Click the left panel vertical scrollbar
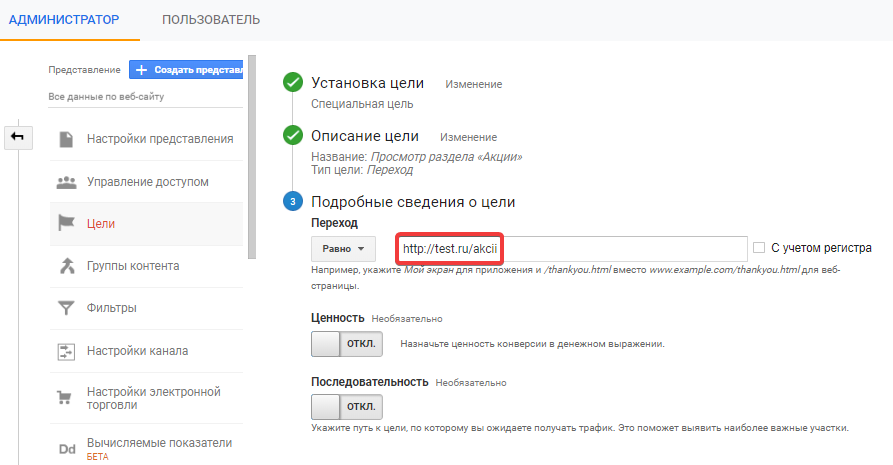Screen dimensions: 893x465 [252, 157]
